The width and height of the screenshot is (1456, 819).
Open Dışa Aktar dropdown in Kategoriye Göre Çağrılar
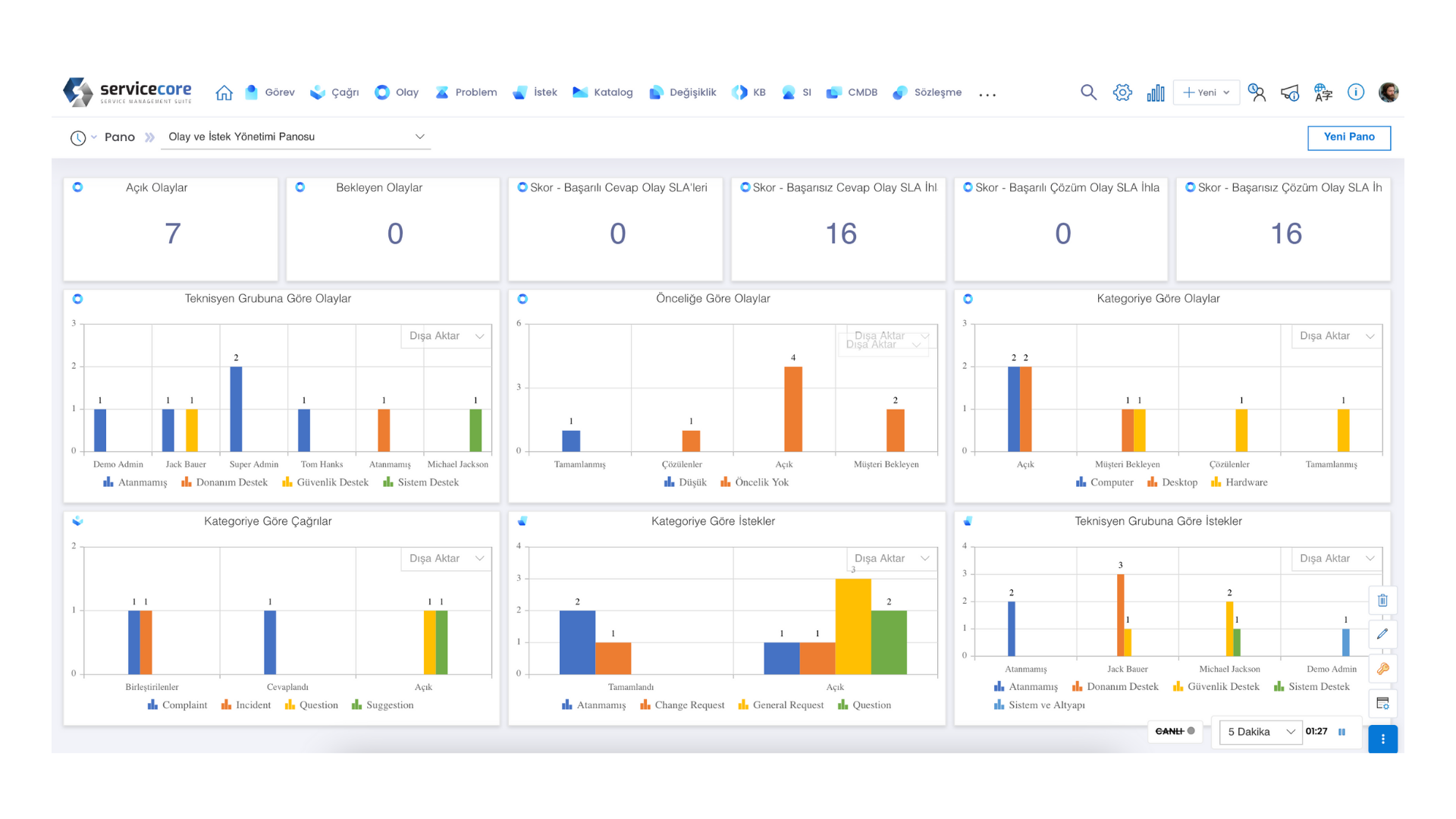point(446,559)
